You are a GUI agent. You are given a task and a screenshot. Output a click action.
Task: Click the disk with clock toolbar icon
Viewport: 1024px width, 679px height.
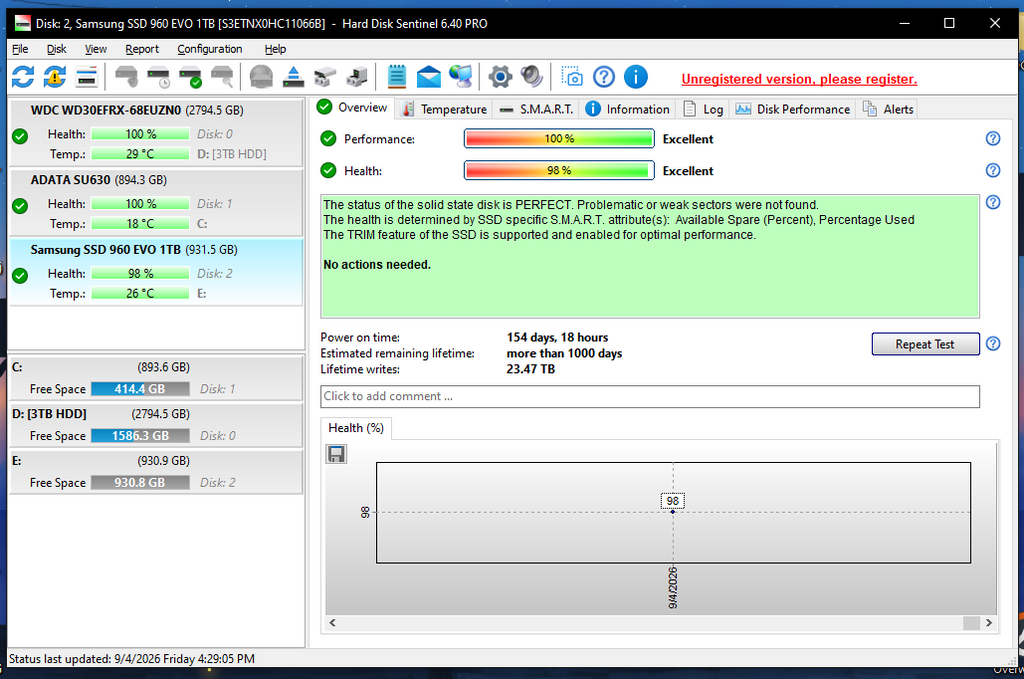pyautogui.click(x=159, y=77)
